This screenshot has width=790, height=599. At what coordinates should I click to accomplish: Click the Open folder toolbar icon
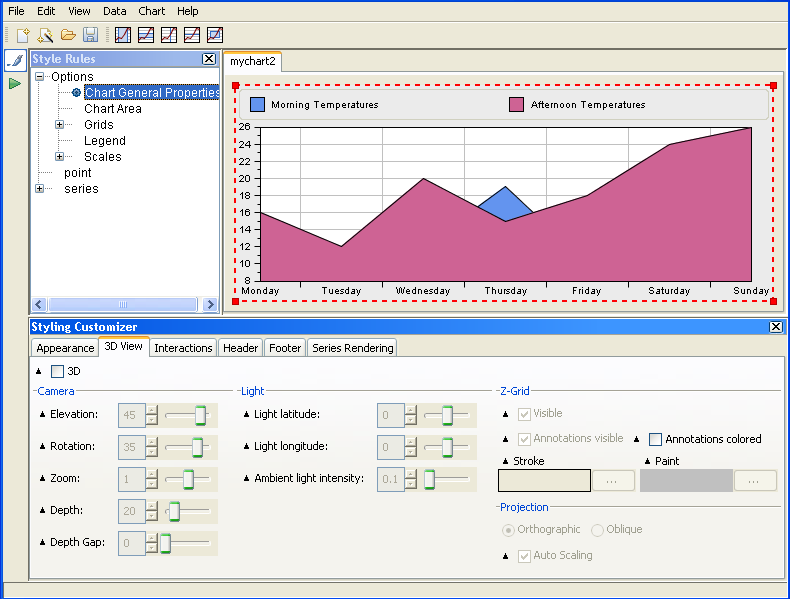pos(68,35)
